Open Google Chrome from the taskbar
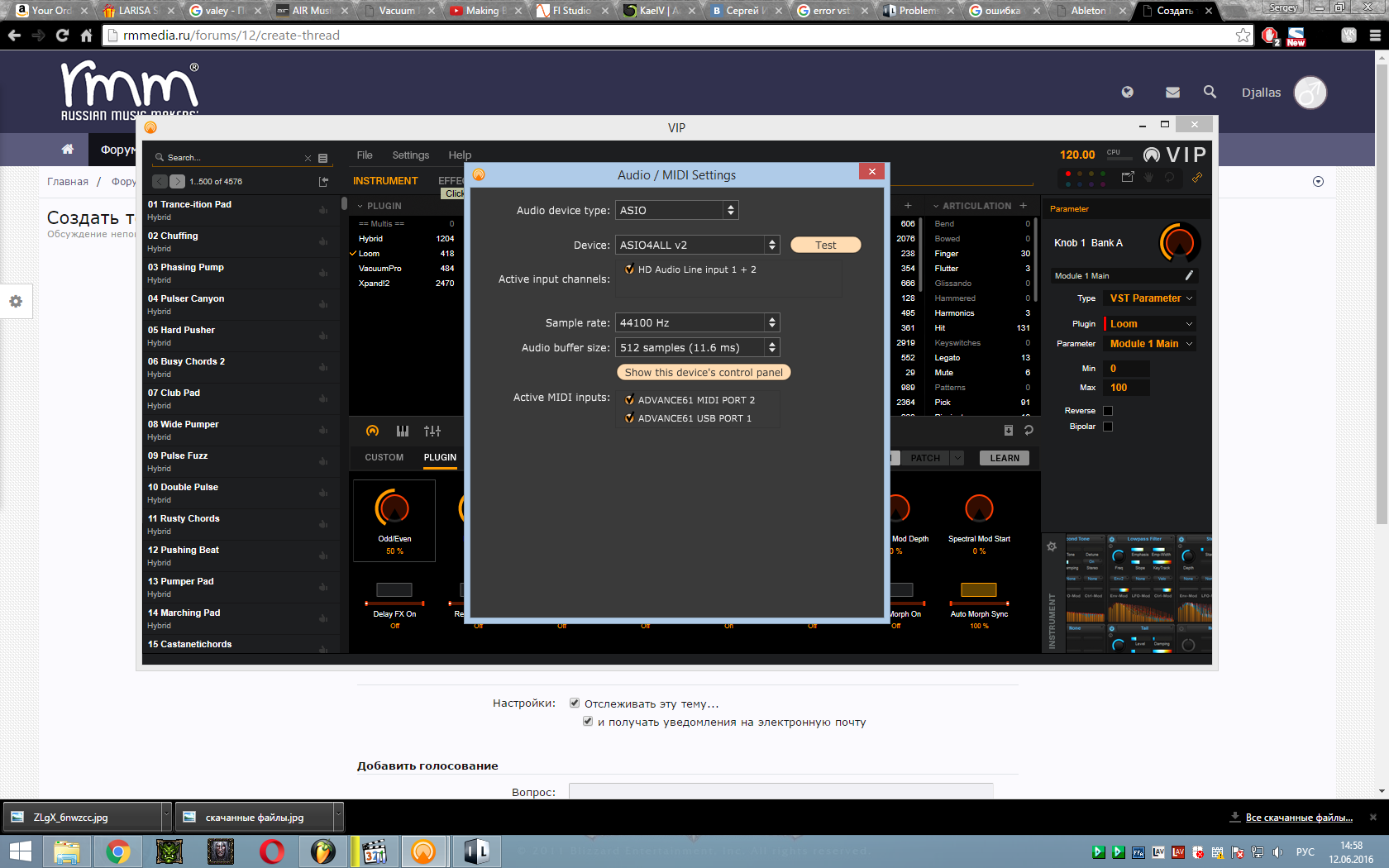Image resolution: width=1389 pixels, height=868 pixels. pyautogui.click(x=118, y=851)
